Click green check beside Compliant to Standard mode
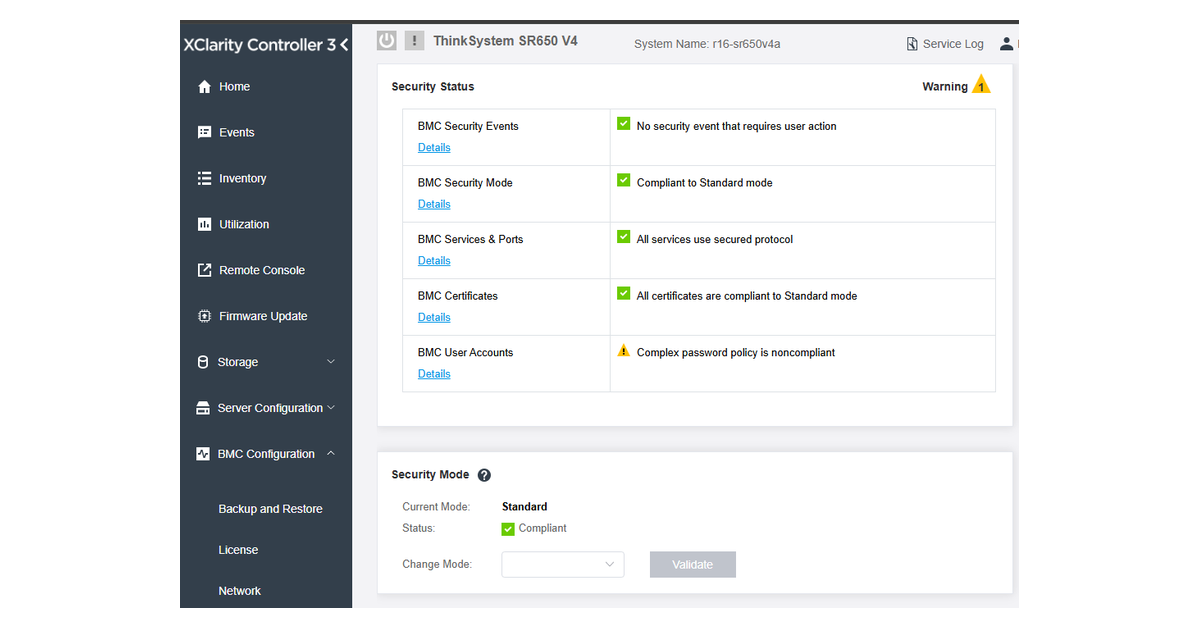1200x628 pixels. pos(623,181)
